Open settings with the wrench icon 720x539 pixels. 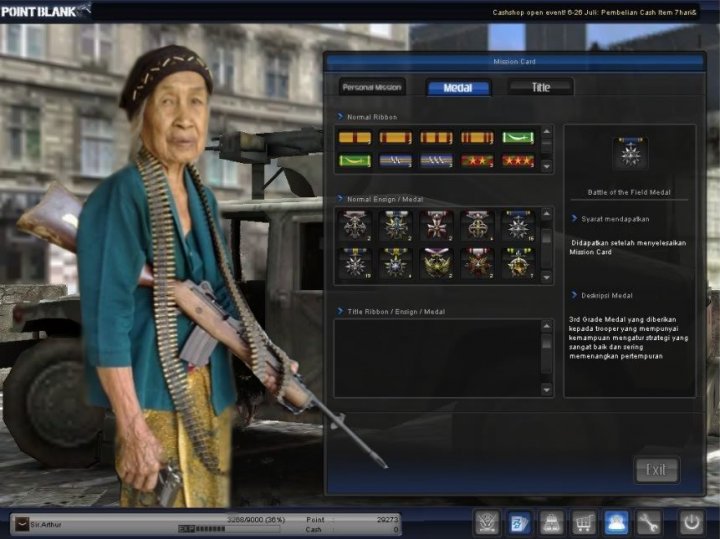point(647,522)
